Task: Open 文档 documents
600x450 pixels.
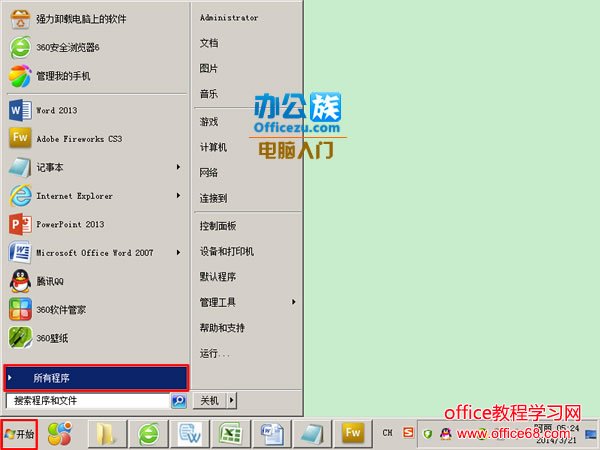Action: click(x=209, y=43)
